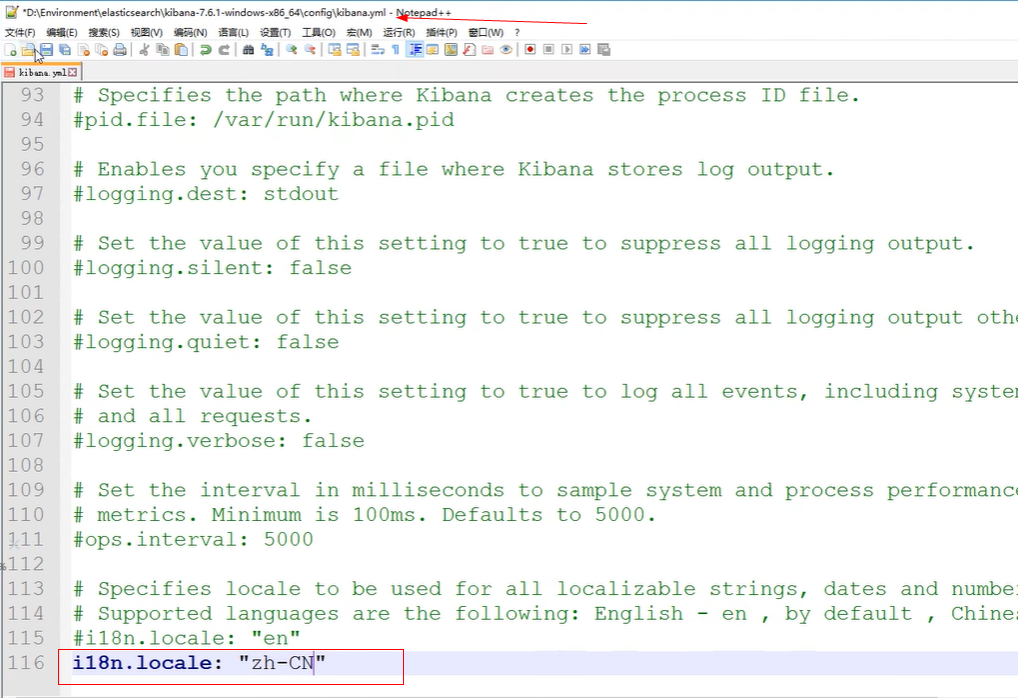Open the 编辑(E) menu

62,32
